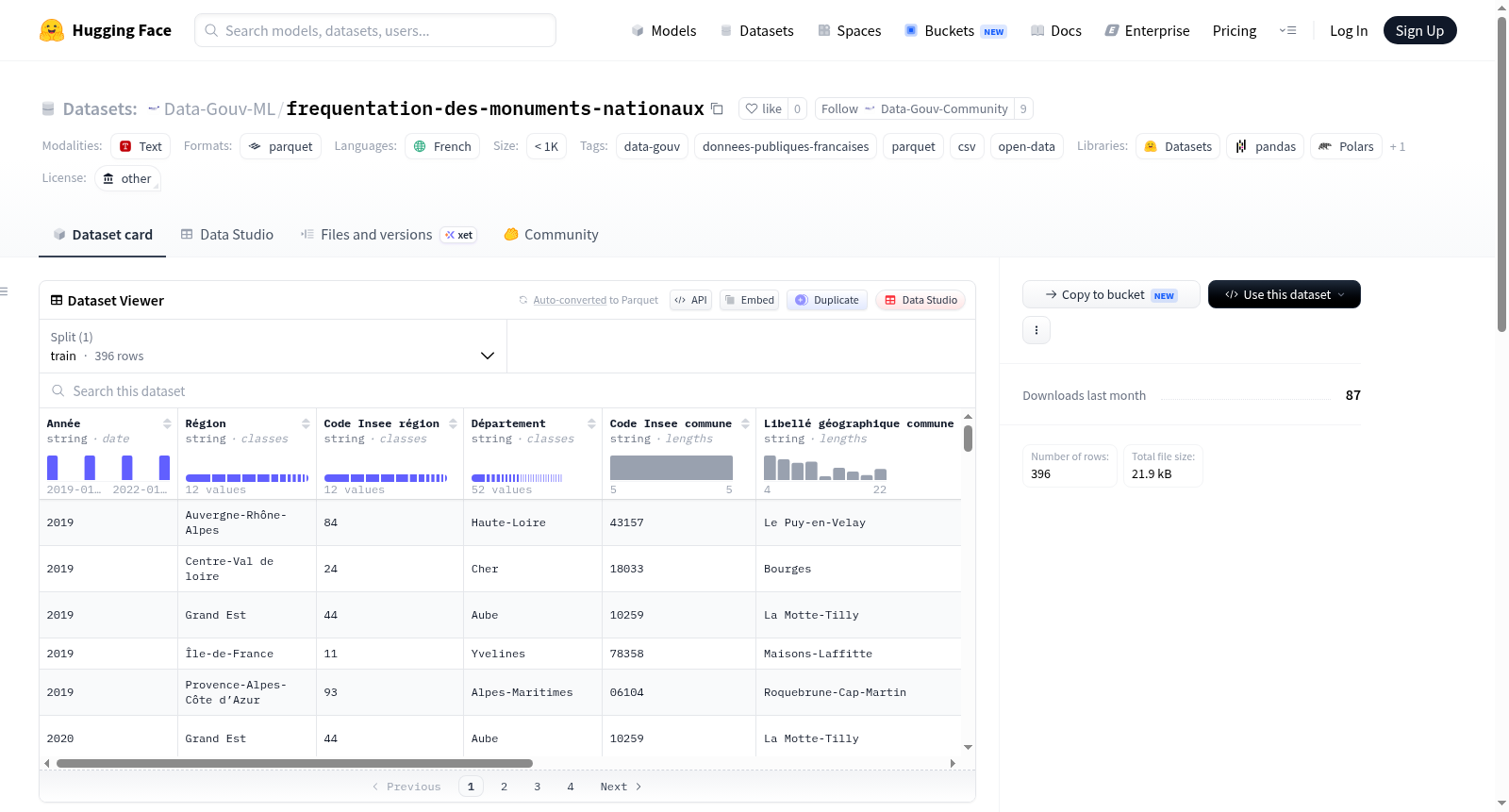Sort by Région column arrows

tap(306, 423)
